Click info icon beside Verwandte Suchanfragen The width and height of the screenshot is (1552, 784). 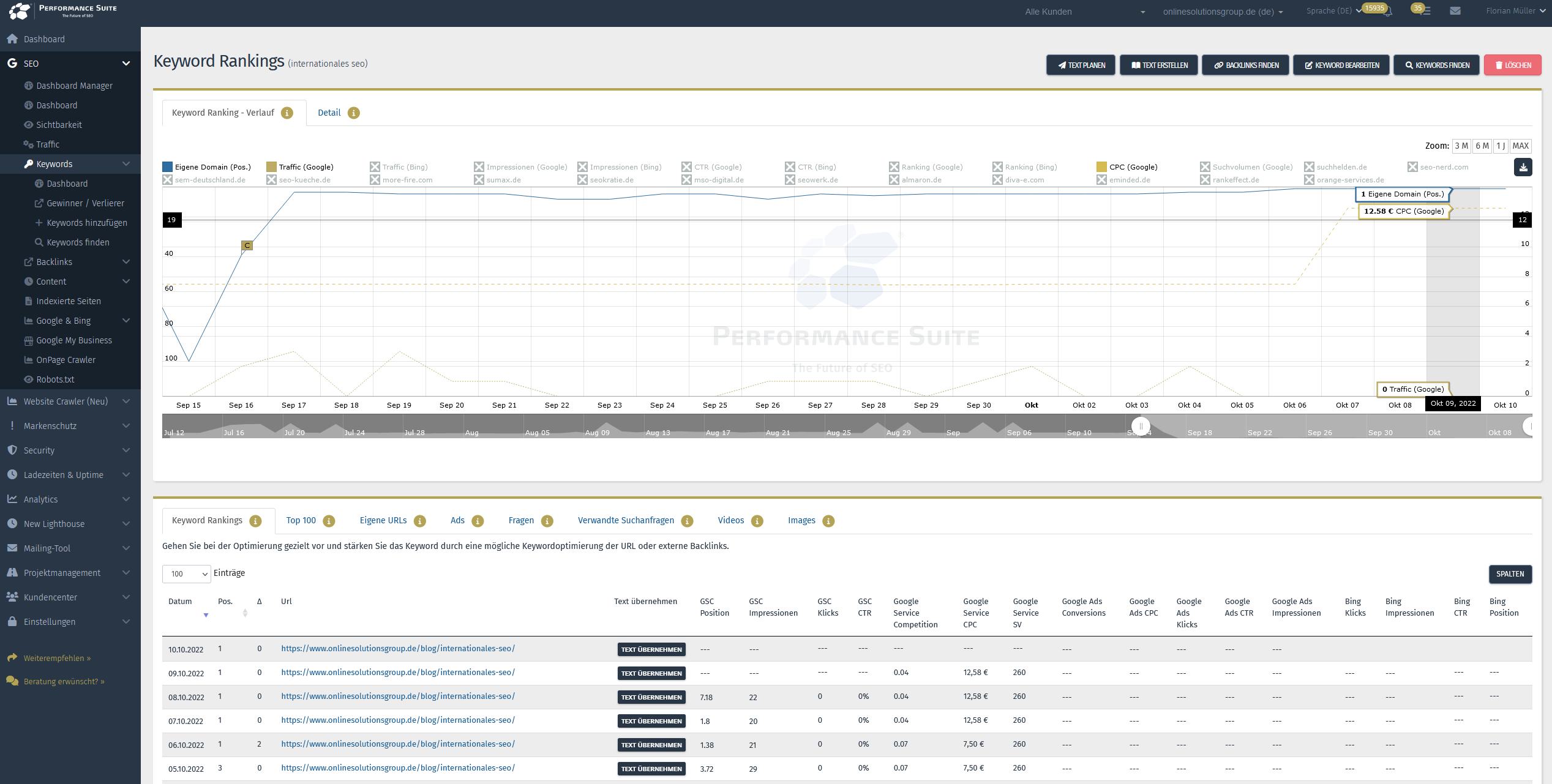[x=687, y=521]
